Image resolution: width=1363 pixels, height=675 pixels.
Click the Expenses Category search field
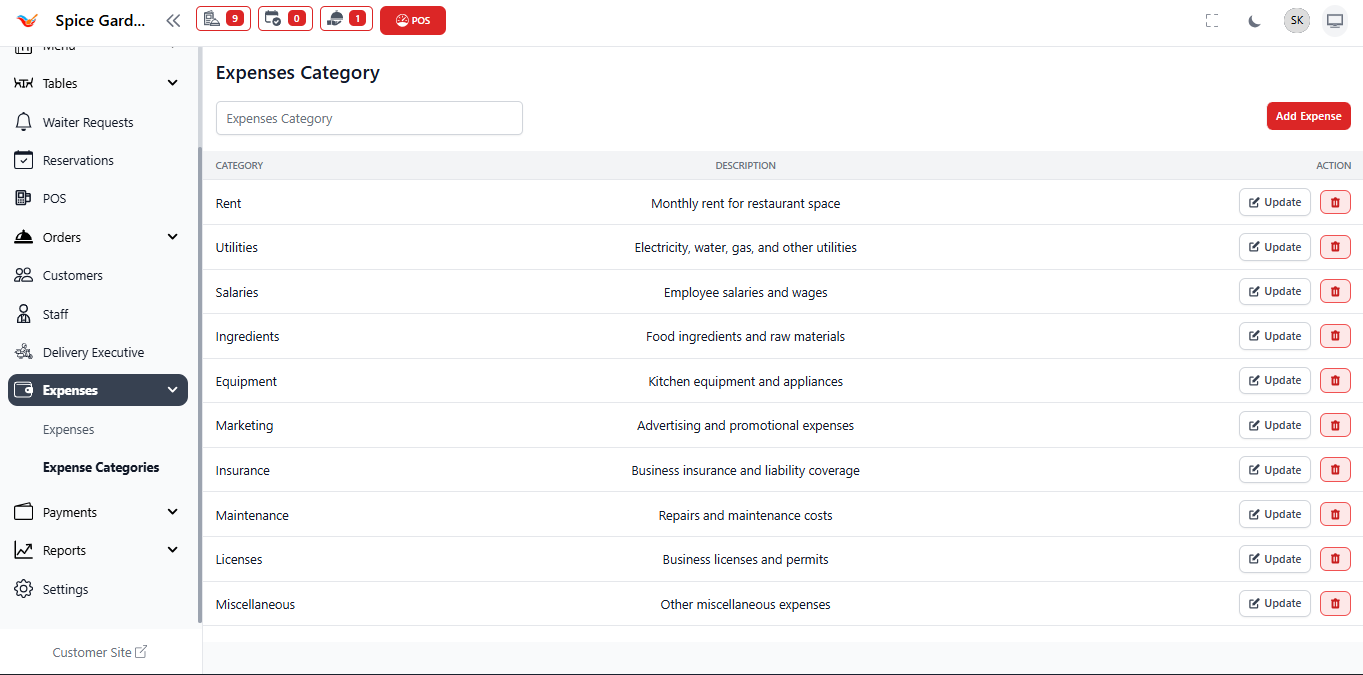point(369,117)
